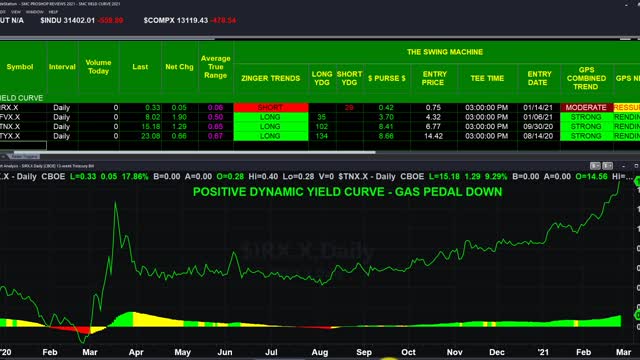Click the LONG YDG column header

pyautogui.click(x=322, y=78)
